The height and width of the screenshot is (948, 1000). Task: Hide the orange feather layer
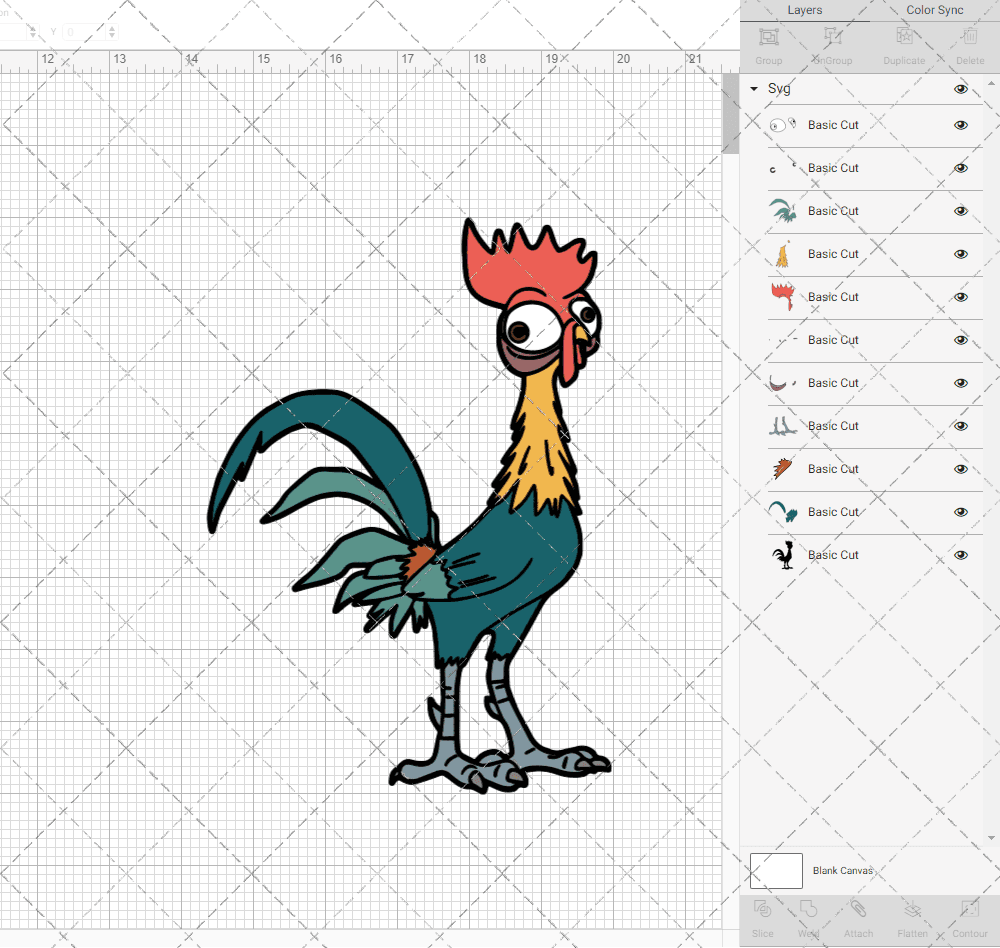coord(960,469)
